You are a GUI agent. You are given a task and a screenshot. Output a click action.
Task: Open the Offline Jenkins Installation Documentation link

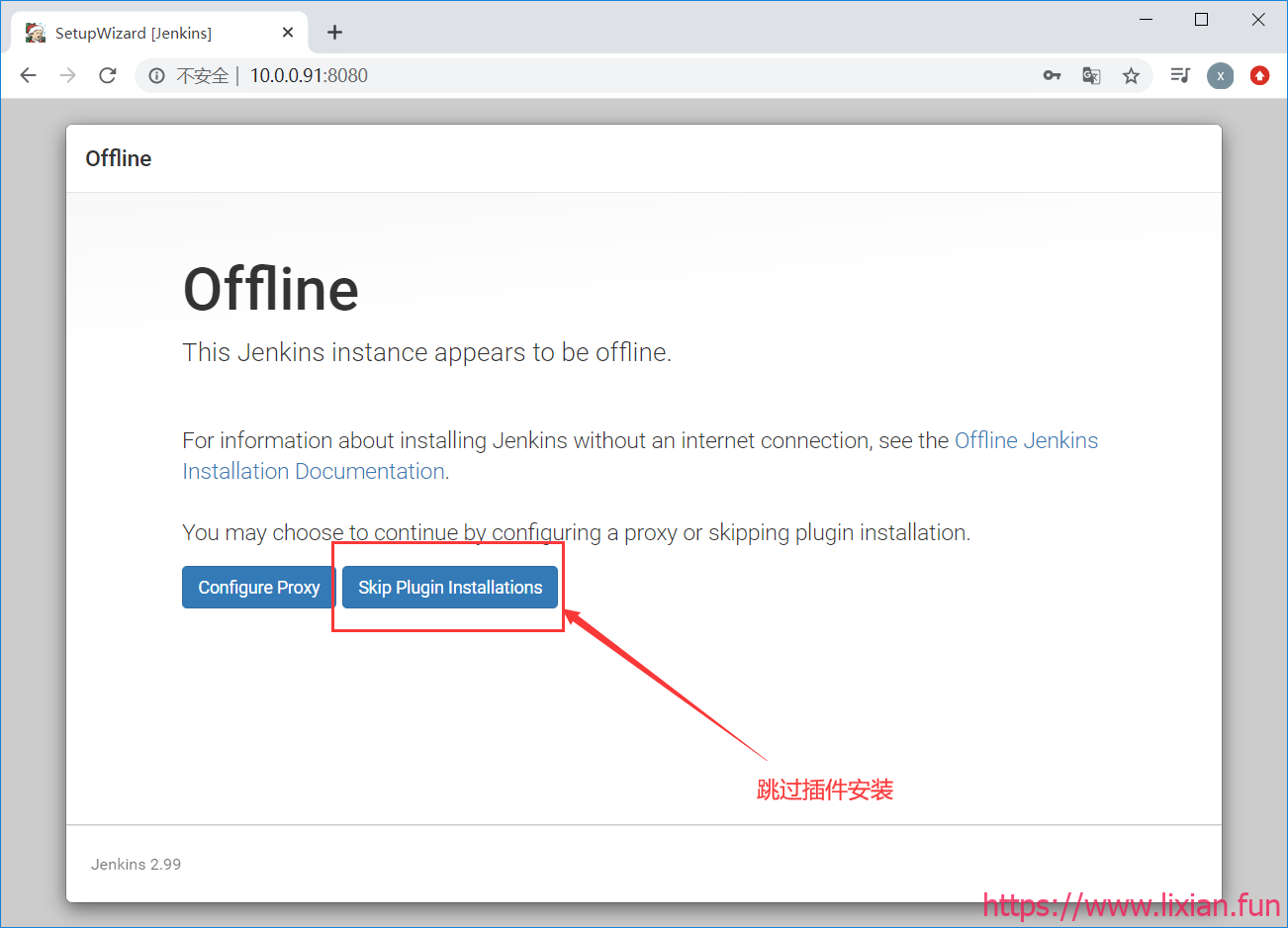[x=1025, y=441]
